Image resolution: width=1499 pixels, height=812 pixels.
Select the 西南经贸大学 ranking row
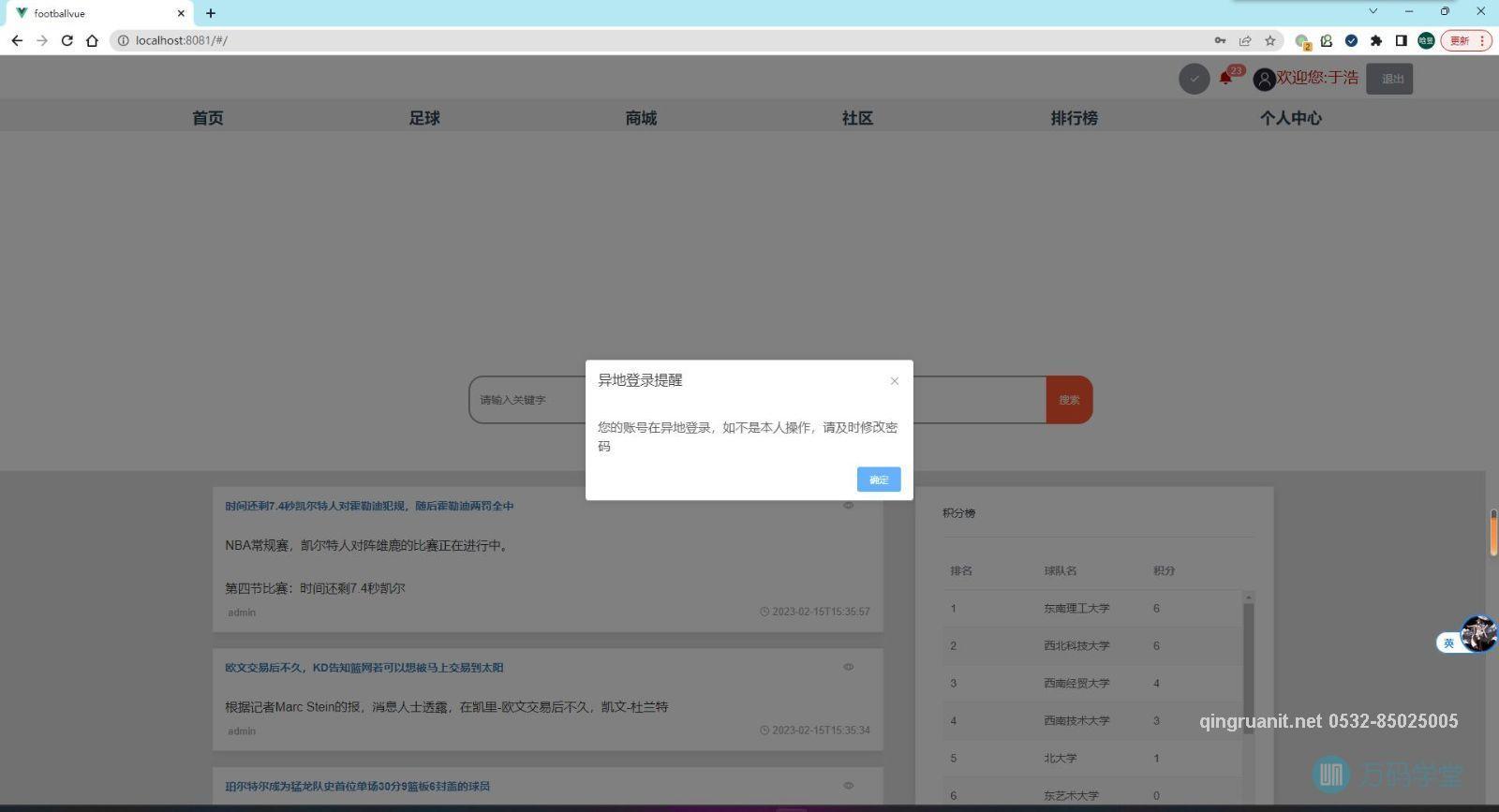[x=1092, y=684]
